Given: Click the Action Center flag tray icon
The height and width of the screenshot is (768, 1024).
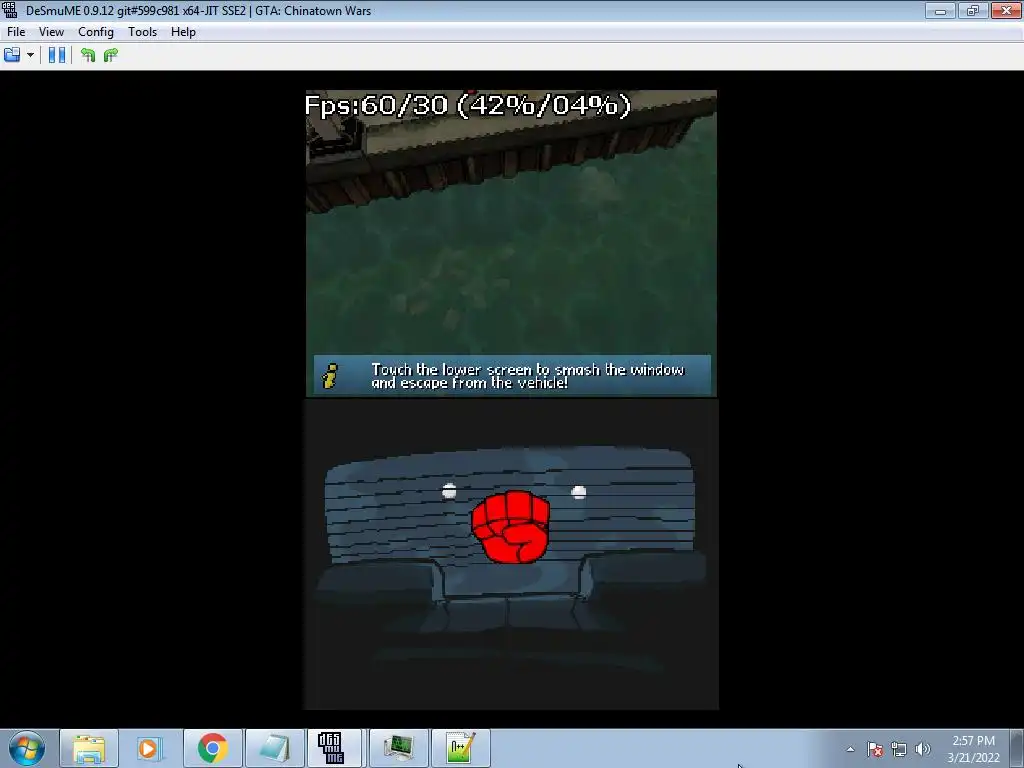Looking at the screenshot, I should coord(875,749).
